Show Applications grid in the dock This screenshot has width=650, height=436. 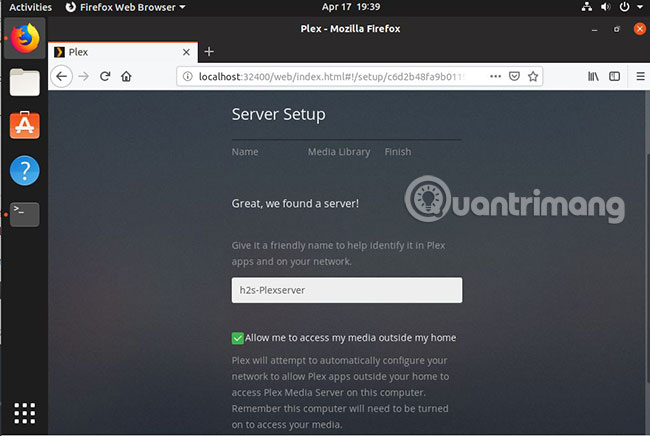[x=25, y=413]
